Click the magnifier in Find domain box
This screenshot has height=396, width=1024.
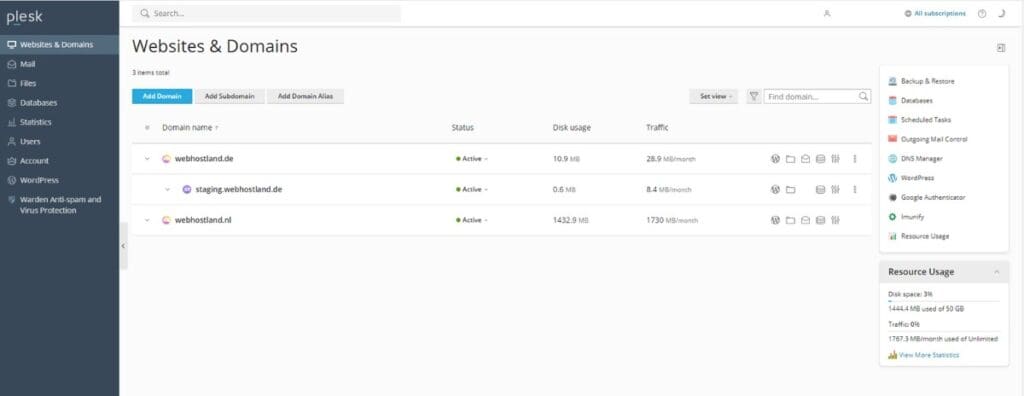pos(863,96)
